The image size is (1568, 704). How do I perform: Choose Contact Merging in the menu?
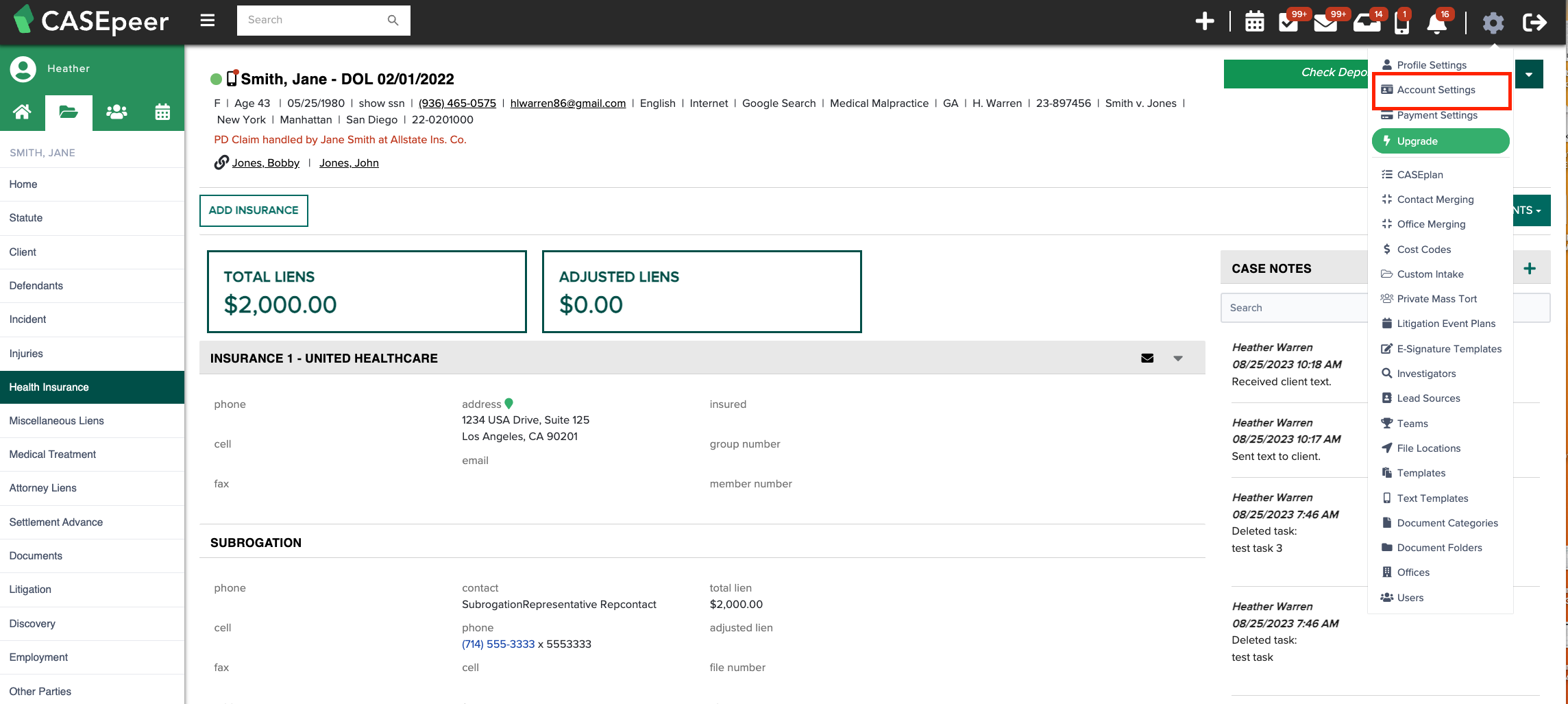pyautogui.click(x=1435, y=199)
